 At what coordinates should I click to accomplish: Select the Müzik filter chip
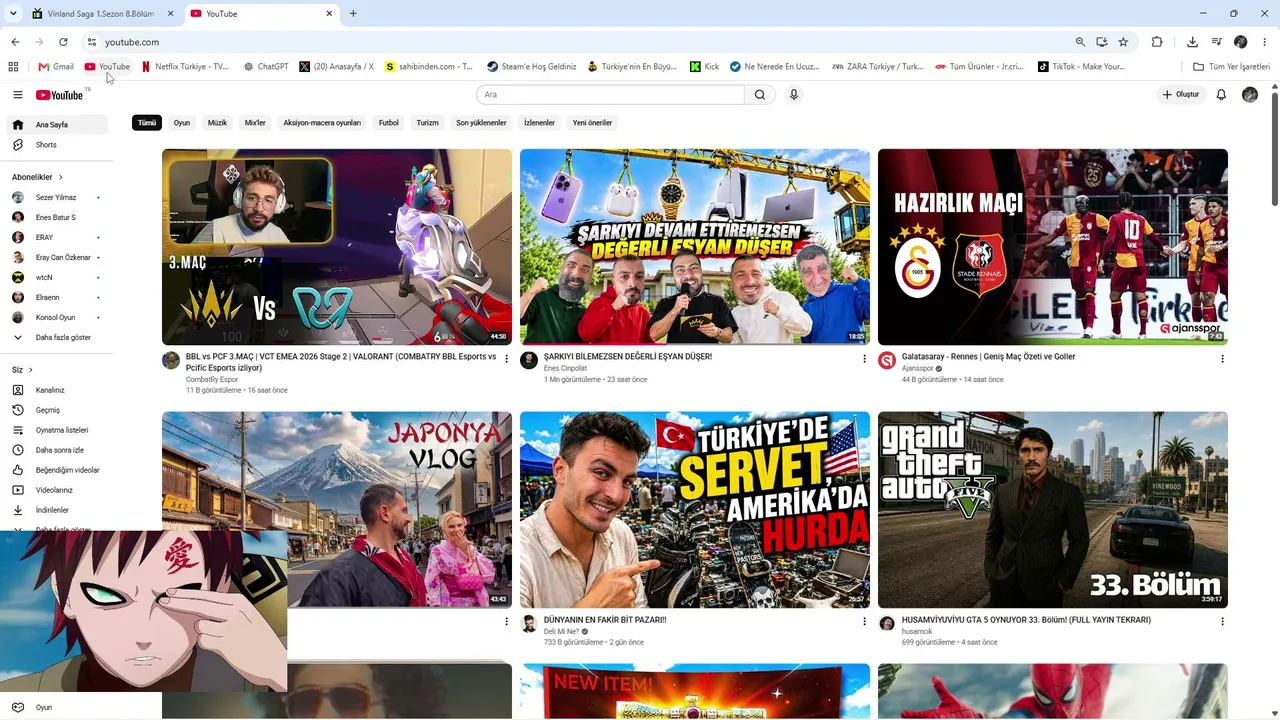pyautogui.click(x=217, y=123)
